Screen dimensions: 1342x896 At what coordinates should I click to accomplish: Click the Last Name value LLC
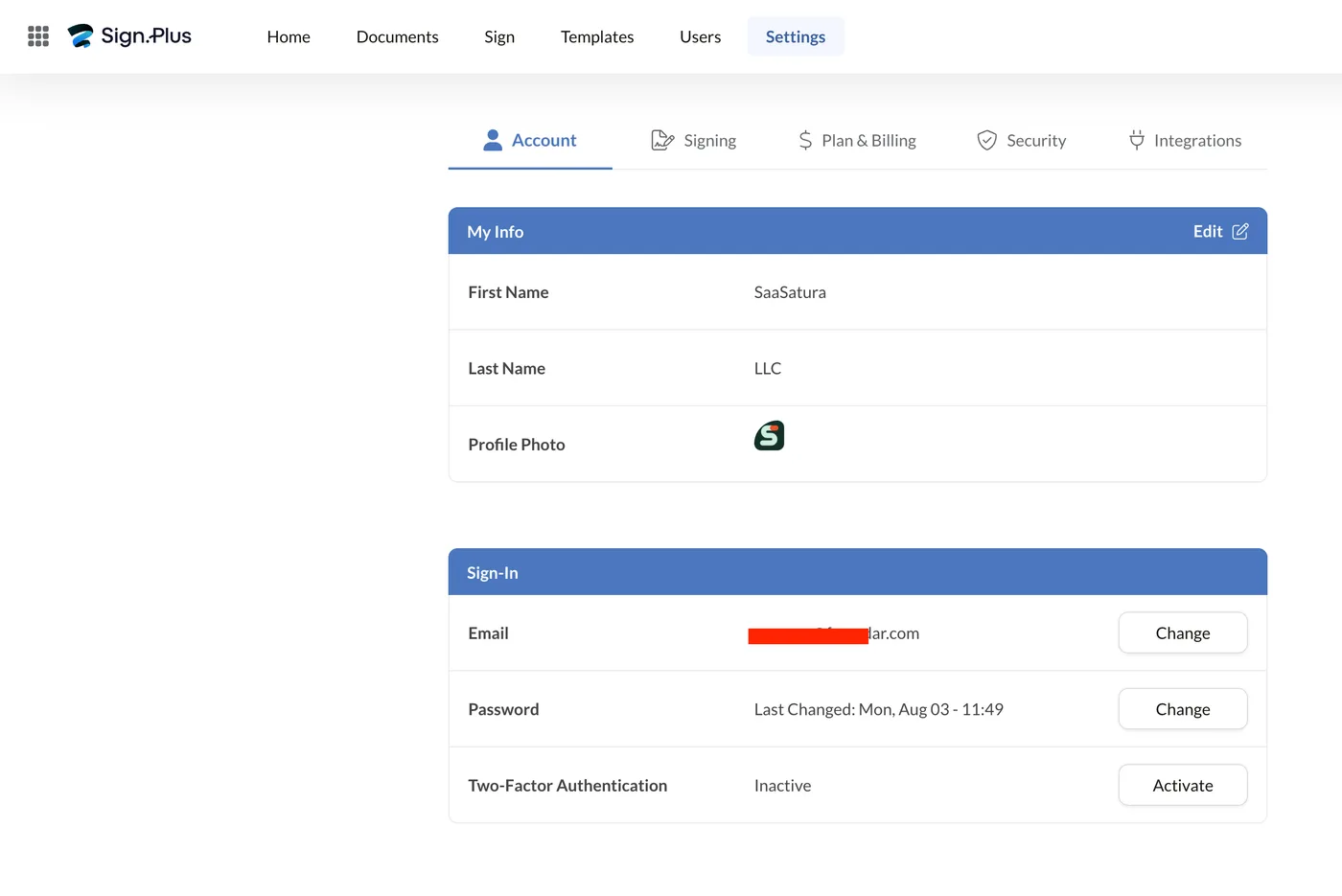768,368
